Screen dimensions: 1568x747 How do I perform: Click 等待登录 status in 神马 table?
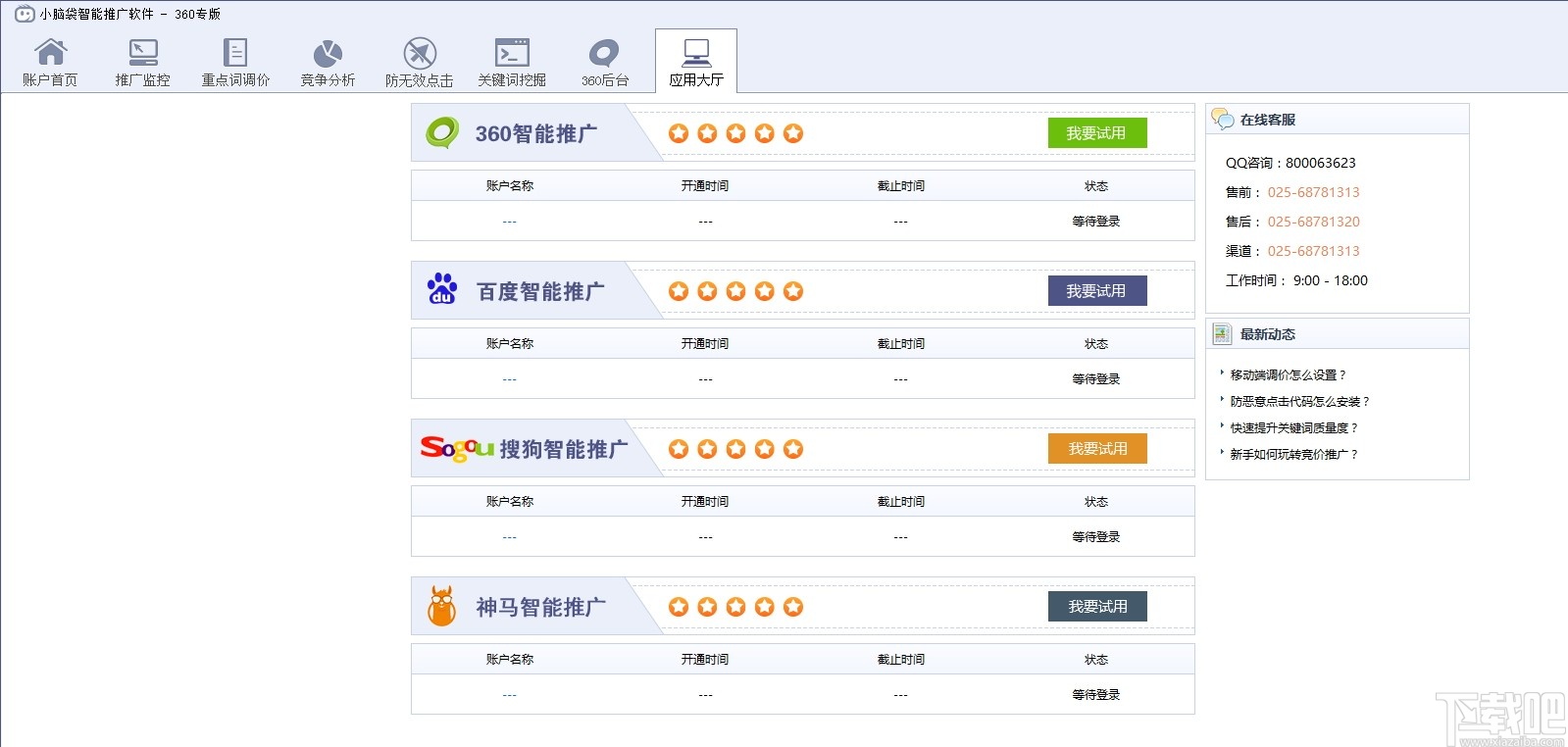(x=1096, y=695)
